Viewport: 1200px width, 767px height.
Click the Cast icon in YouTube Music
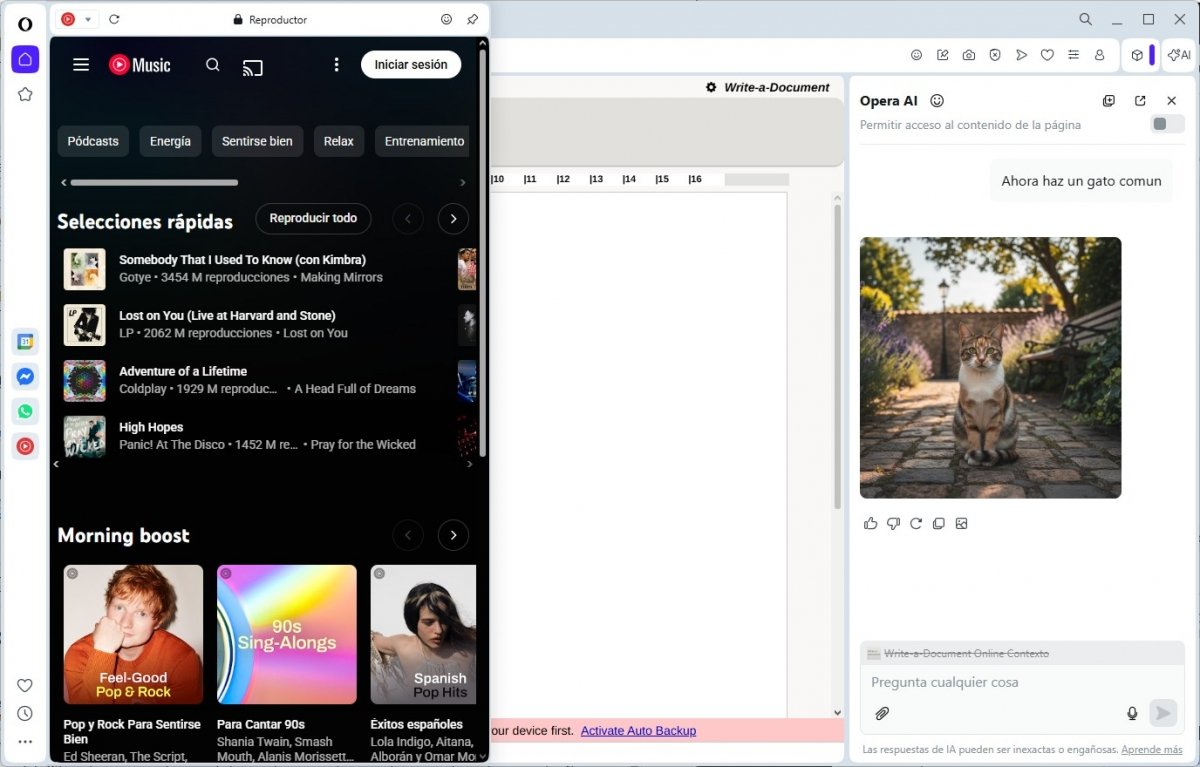click(253, 67)
